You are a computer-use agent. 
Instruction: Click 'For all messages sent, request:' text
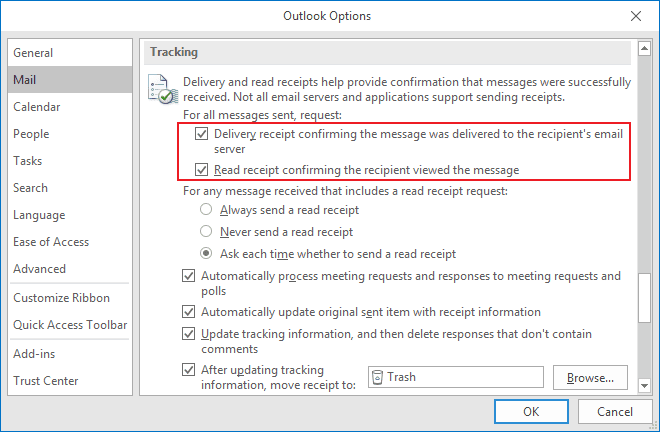262,115
